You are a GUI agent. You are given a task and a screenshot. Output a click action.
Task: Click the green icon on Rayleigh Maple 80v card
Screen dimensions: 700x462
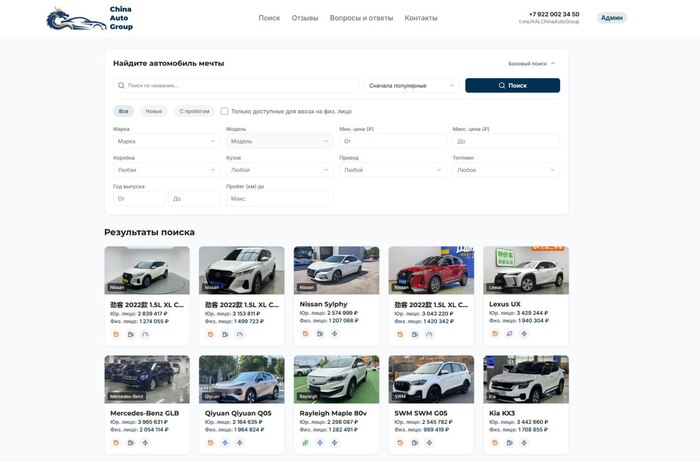click(x=305, y=443)
